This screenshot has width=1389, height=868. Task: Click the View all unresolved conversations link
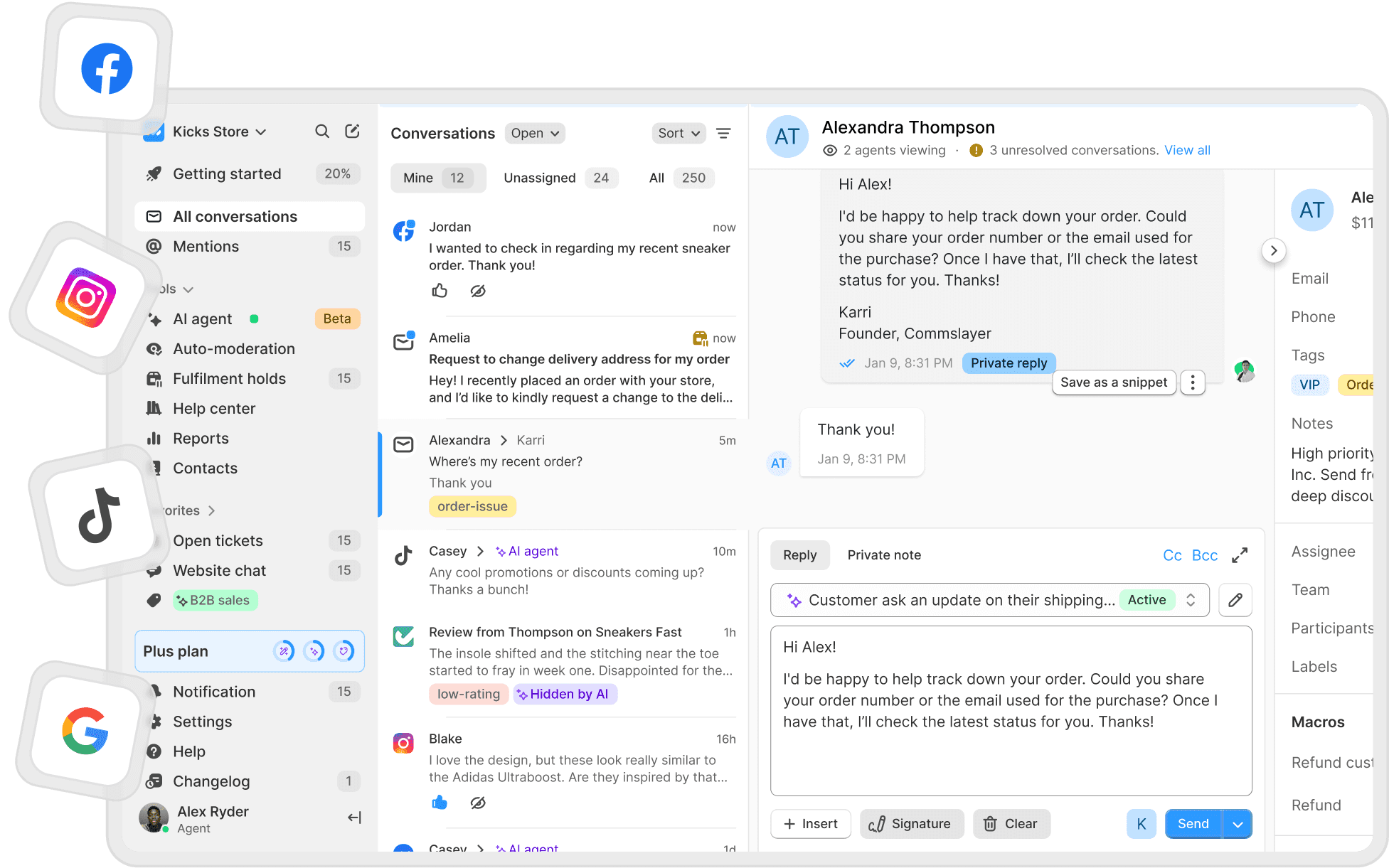[1187, 150]
